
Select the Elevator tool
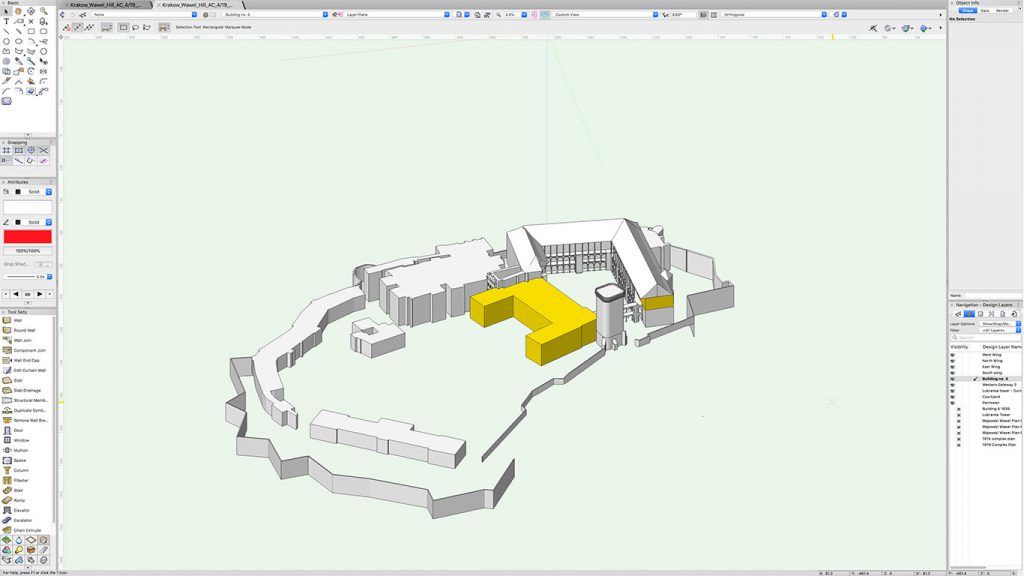[x=22, y=510]
